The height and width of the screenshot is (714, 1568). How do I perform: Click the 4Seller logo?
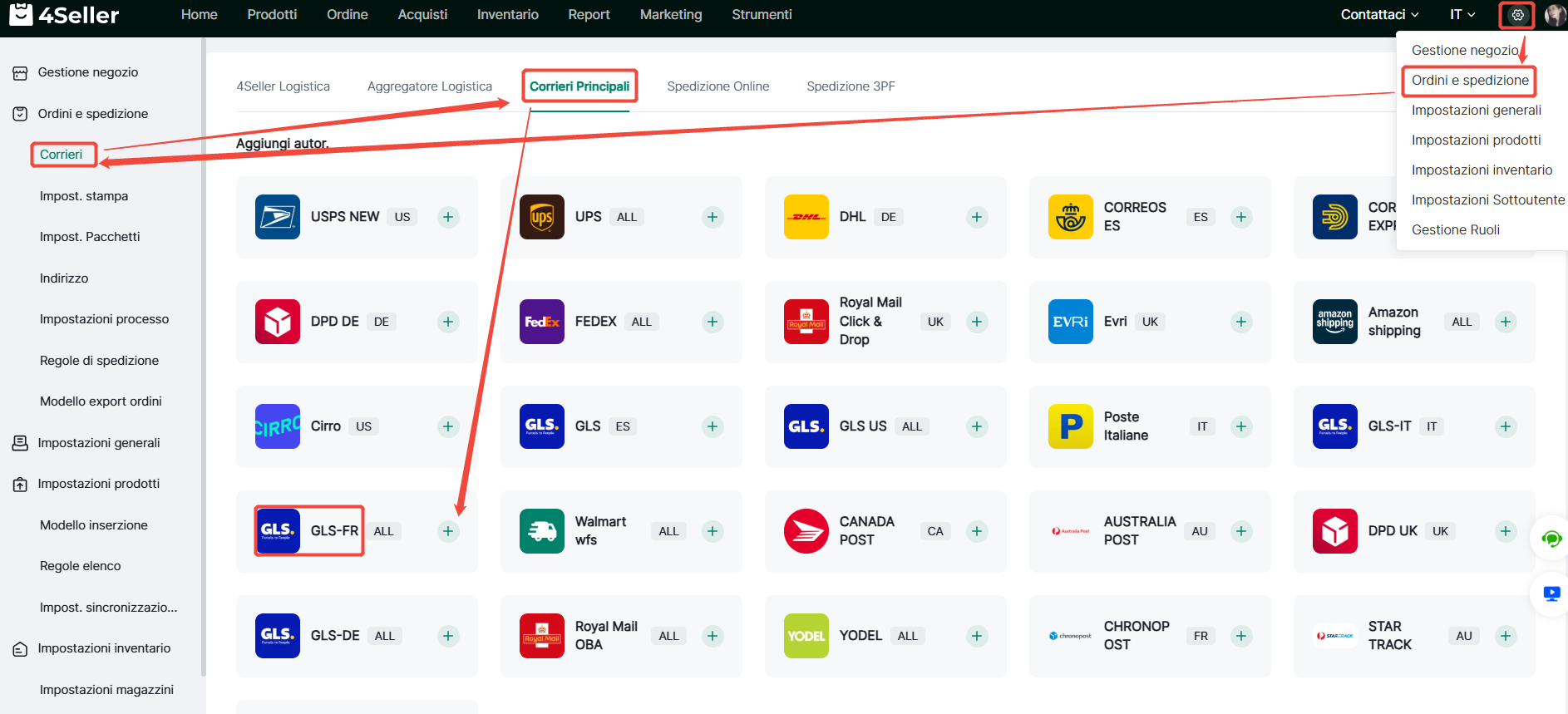click(64, 14)
